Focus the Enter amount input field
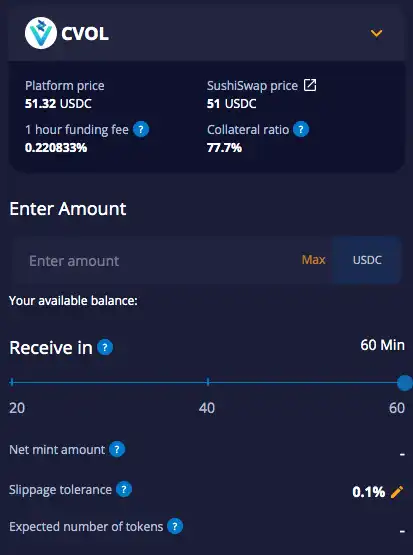413x555 pixels. [x=156, y=261]
